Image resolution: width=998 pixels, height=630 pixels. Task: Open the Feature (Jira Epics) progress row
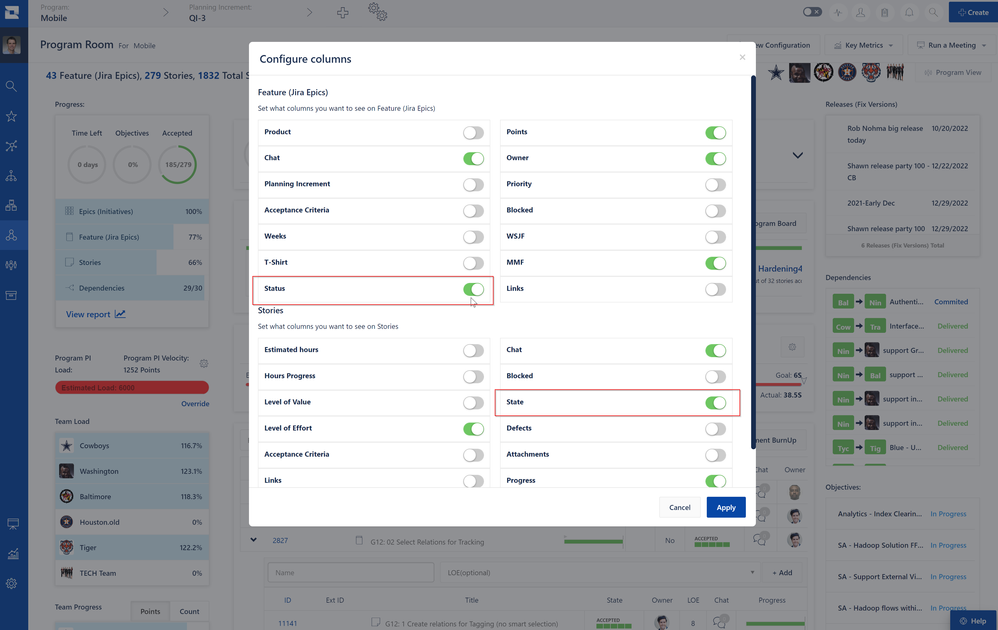point(132,237)
